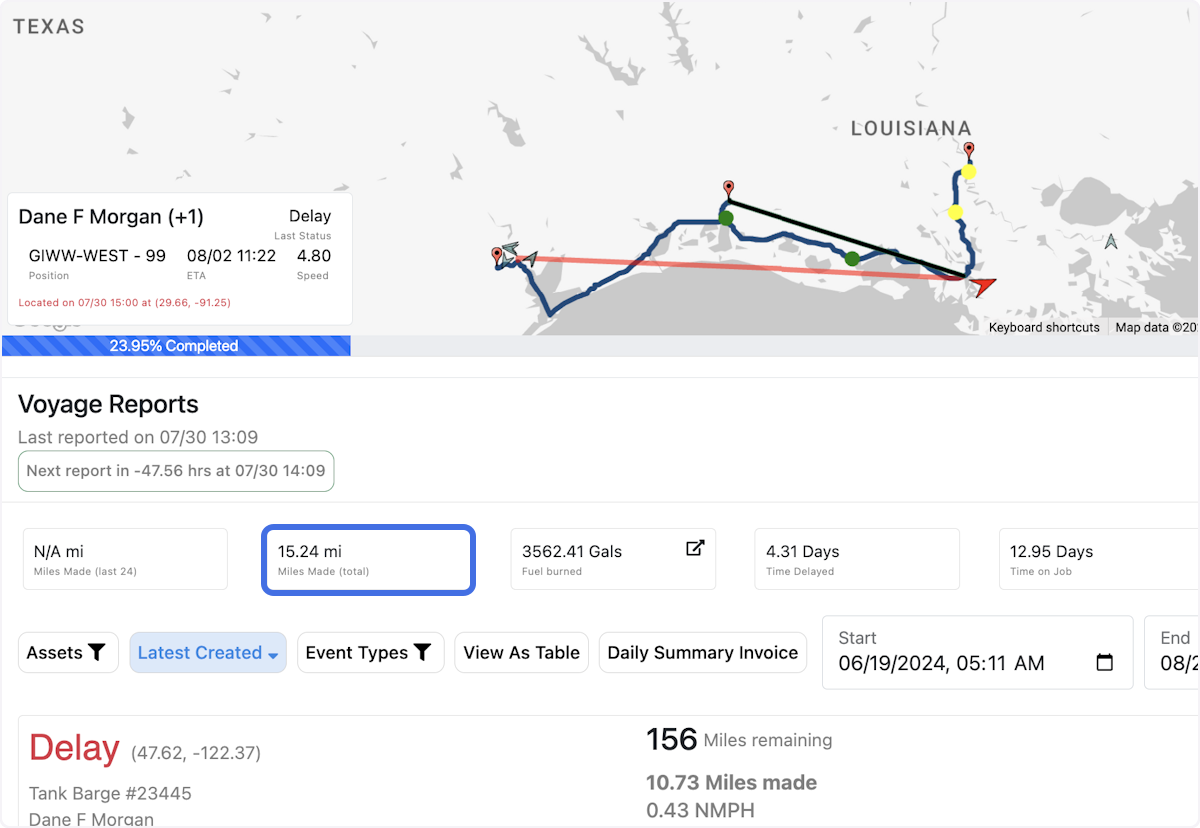This screenshot has height=828, width=1200.
Task: Click the green dot nearest the black line's pin
Action: [x=726, y=217]
